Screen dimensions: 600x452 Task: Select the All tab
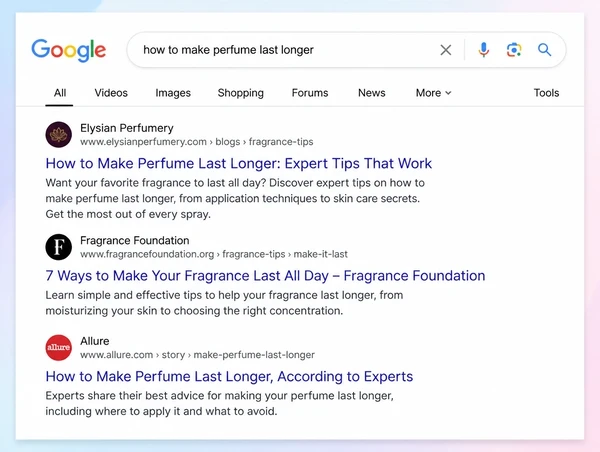coord(60,93)
